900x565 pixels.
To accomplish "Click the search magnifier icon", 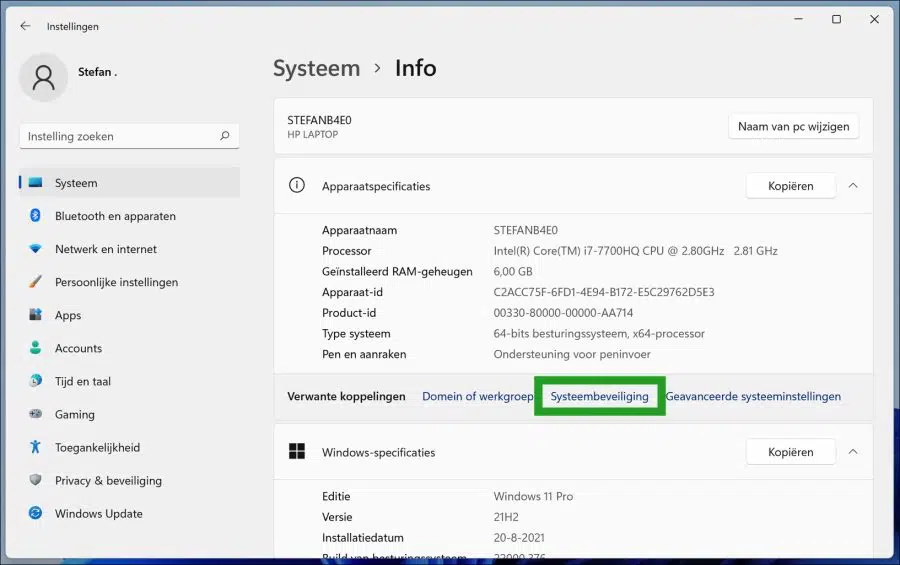I will pyautogui.click(x=224, y=136).
